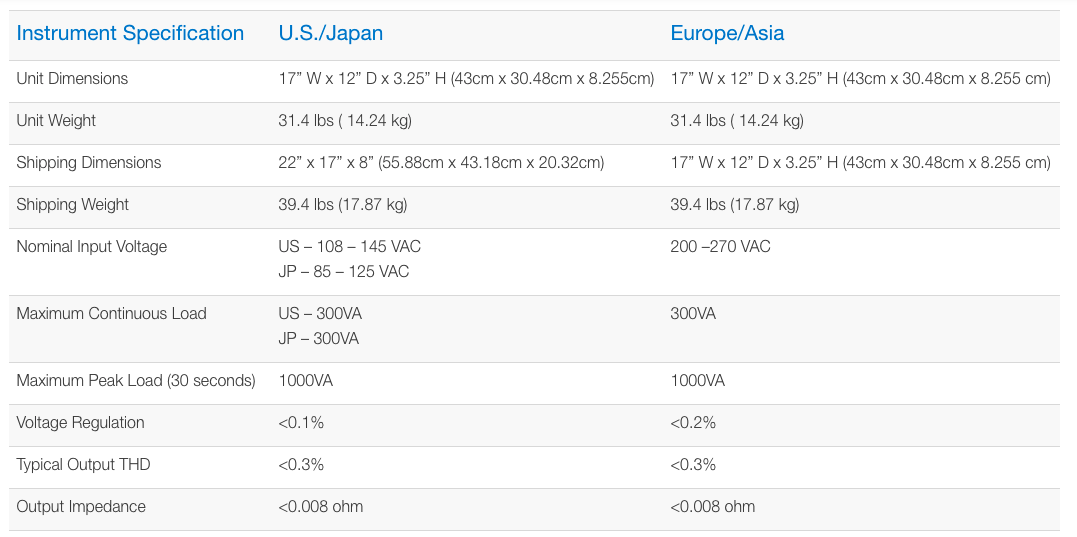The width and height of the screenshot is (1077, 537).
Task: Click the Instrument Specification column header
Action: [130, 33]
